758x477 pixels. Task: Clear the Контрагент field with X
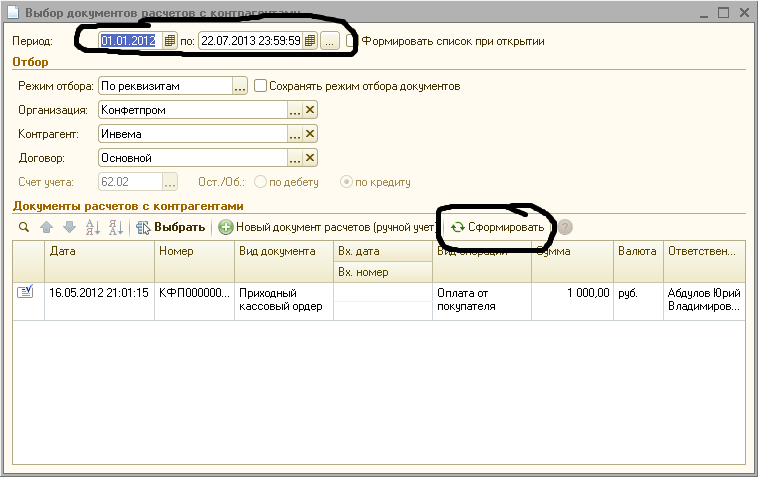coord(310,134)
